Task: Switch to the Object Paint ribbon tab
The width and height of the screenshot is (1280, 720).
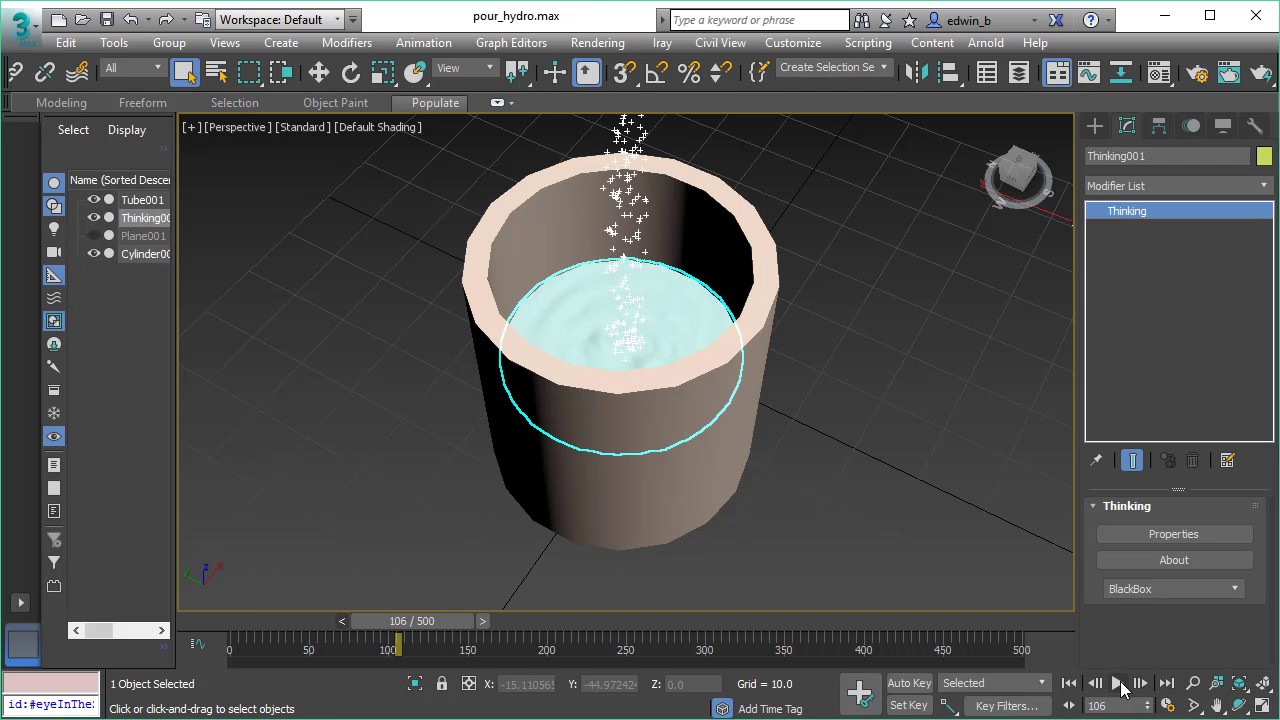Action: point(335,103)
